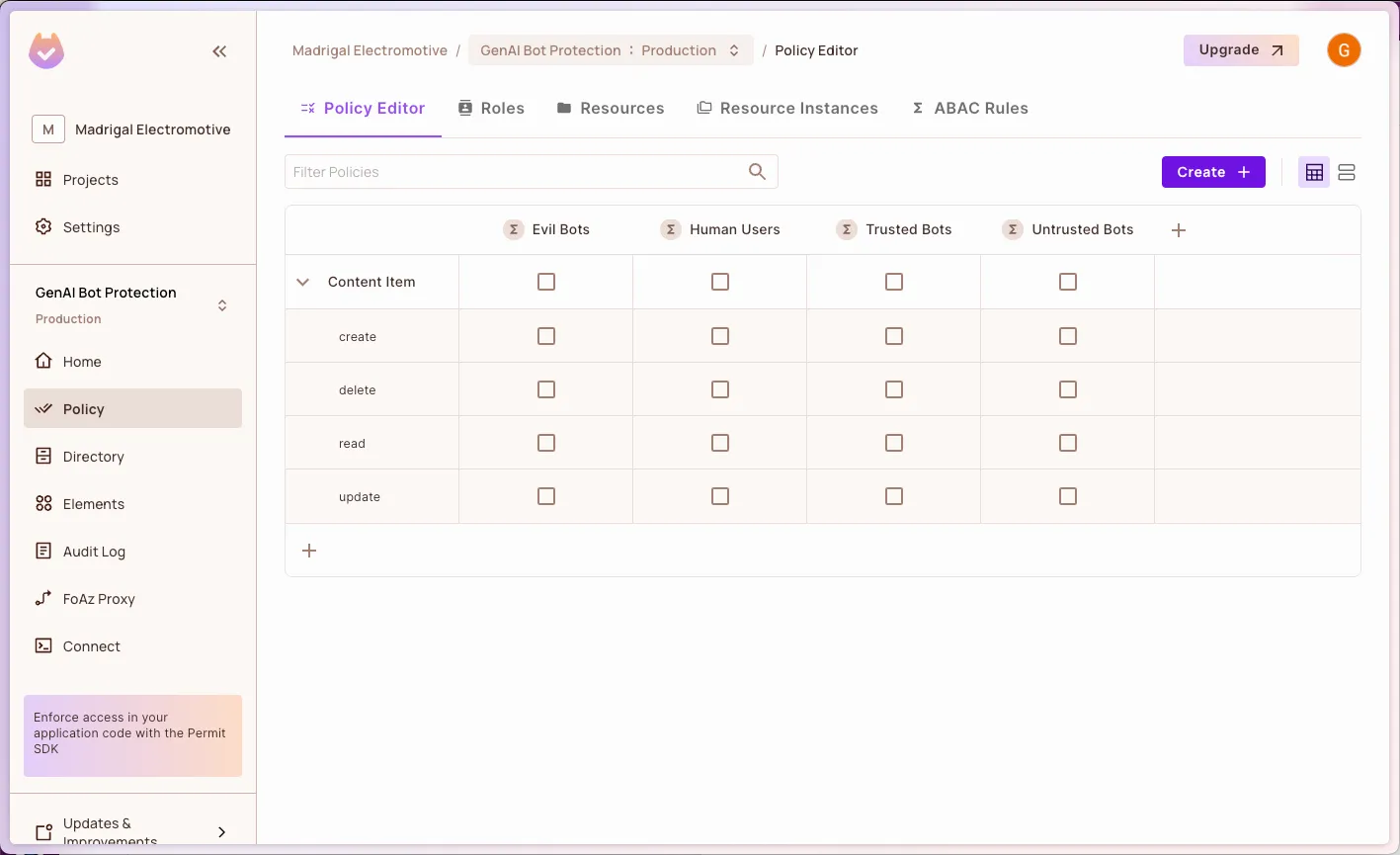Click the Permit logo in sidebar
Viewport: 1400px width, 855px height.
coord(46,51)
